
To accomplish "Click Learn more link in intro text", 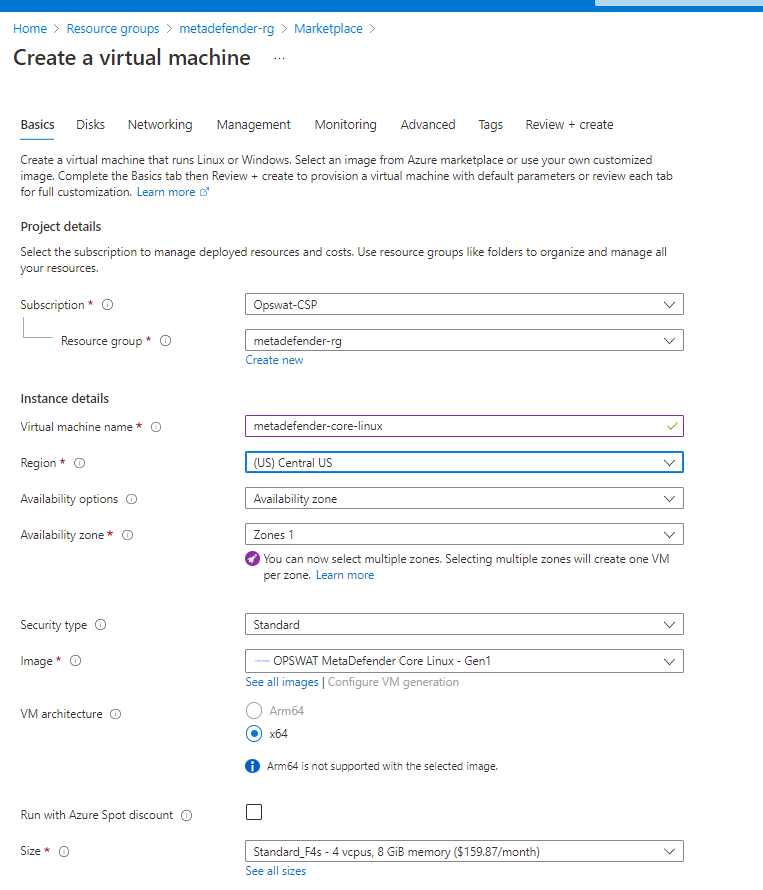I will [166, 192].
